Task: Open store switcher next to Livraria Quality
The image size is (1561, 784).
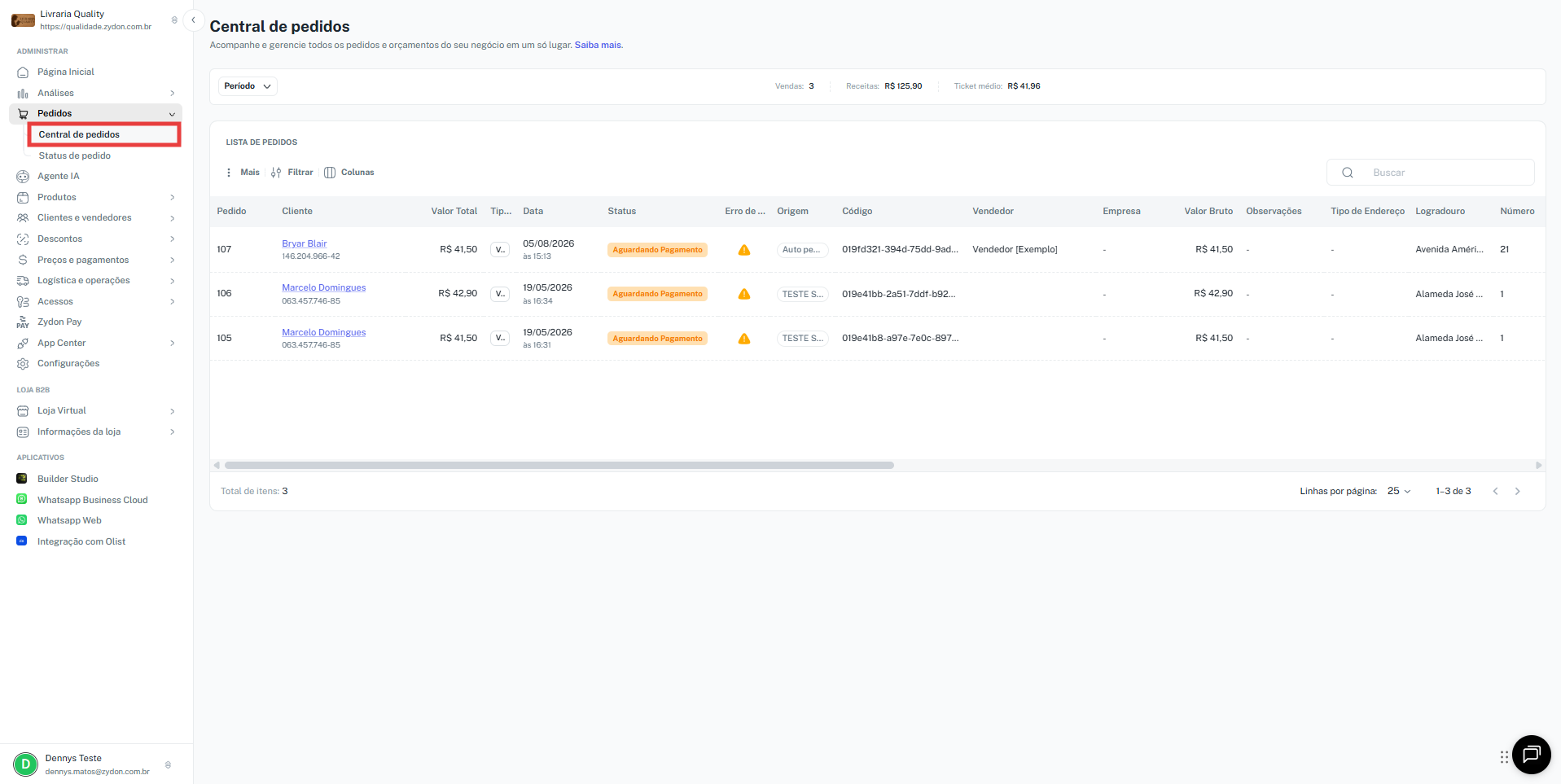Action: (174, 20)
